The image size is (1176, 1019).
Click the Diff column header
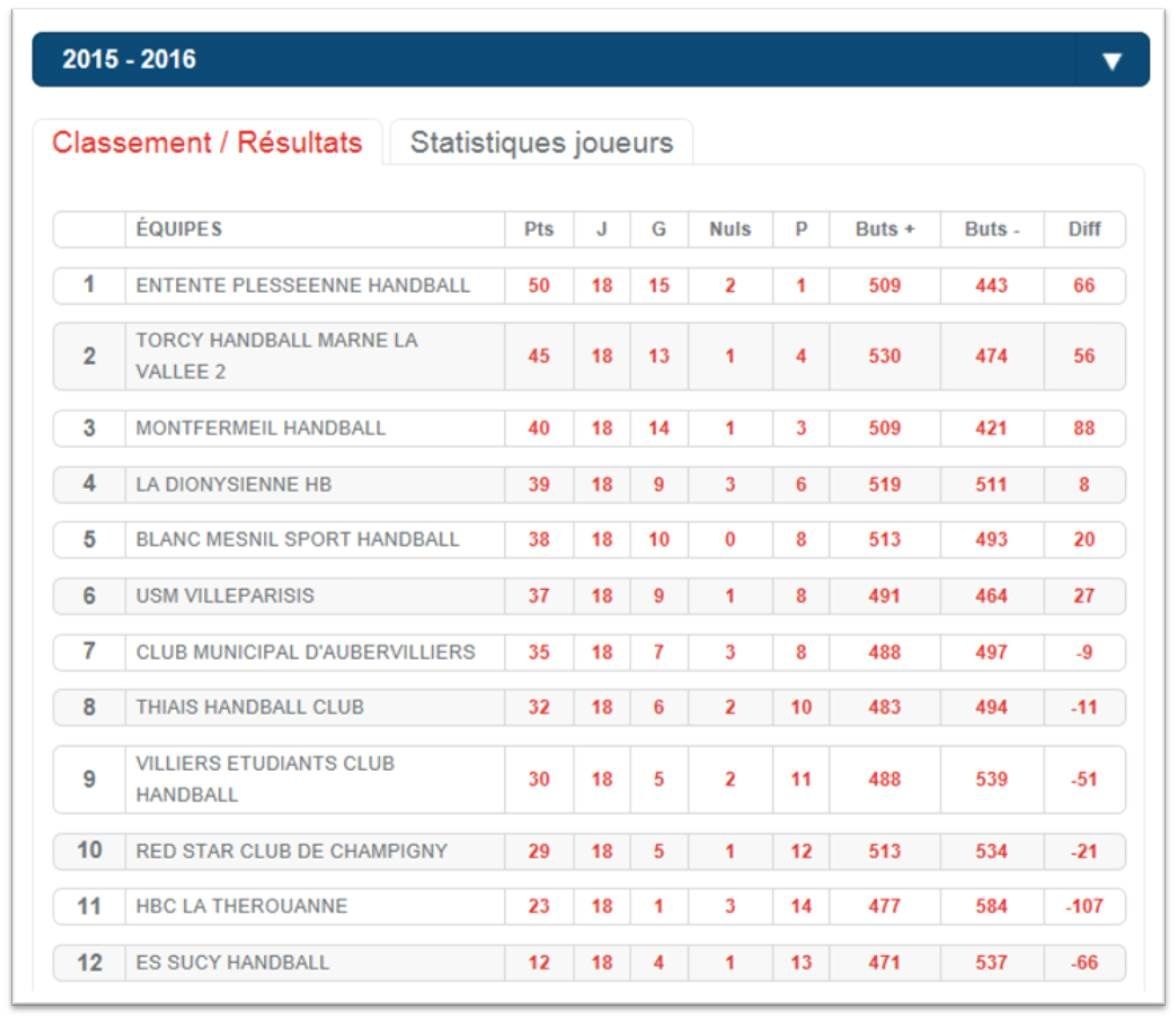[1084, 229]
